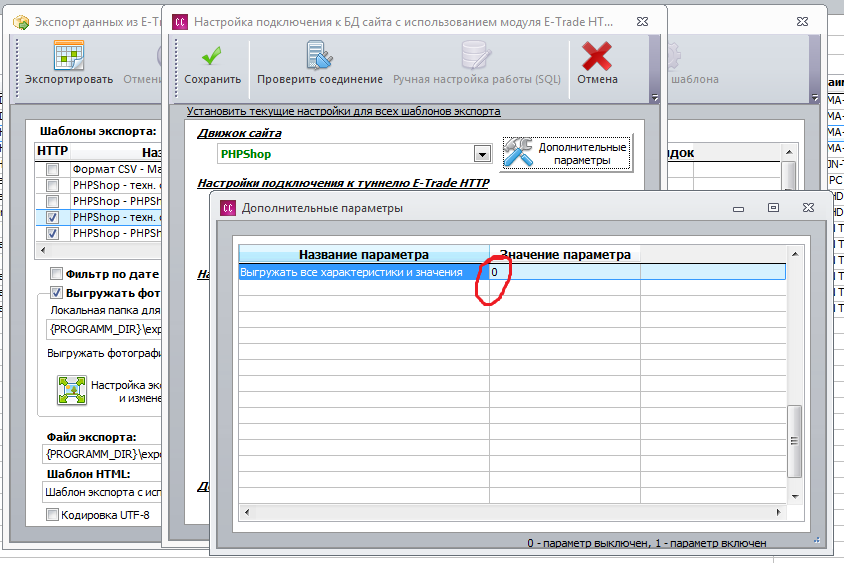Toggle HTTP checkbox in third template row
The width and height of the screenshot is (844, 563).
(x=52, y=202)
